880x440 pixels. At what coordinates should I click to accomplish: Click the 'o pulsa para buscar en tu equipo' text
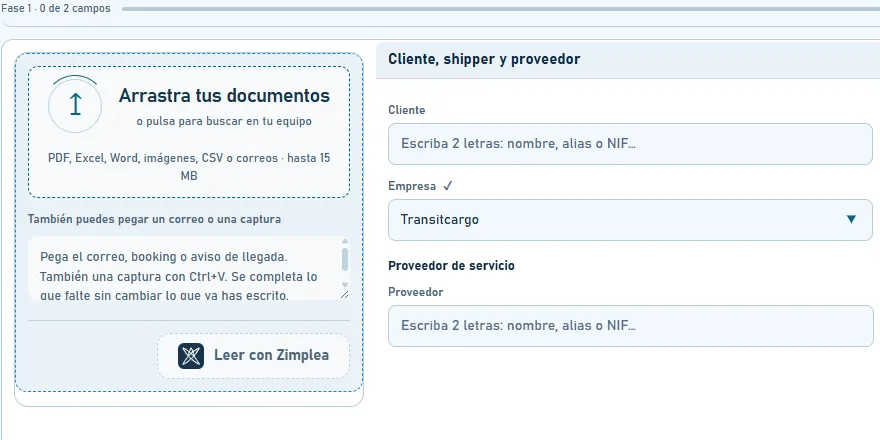(x=224, y=121)
